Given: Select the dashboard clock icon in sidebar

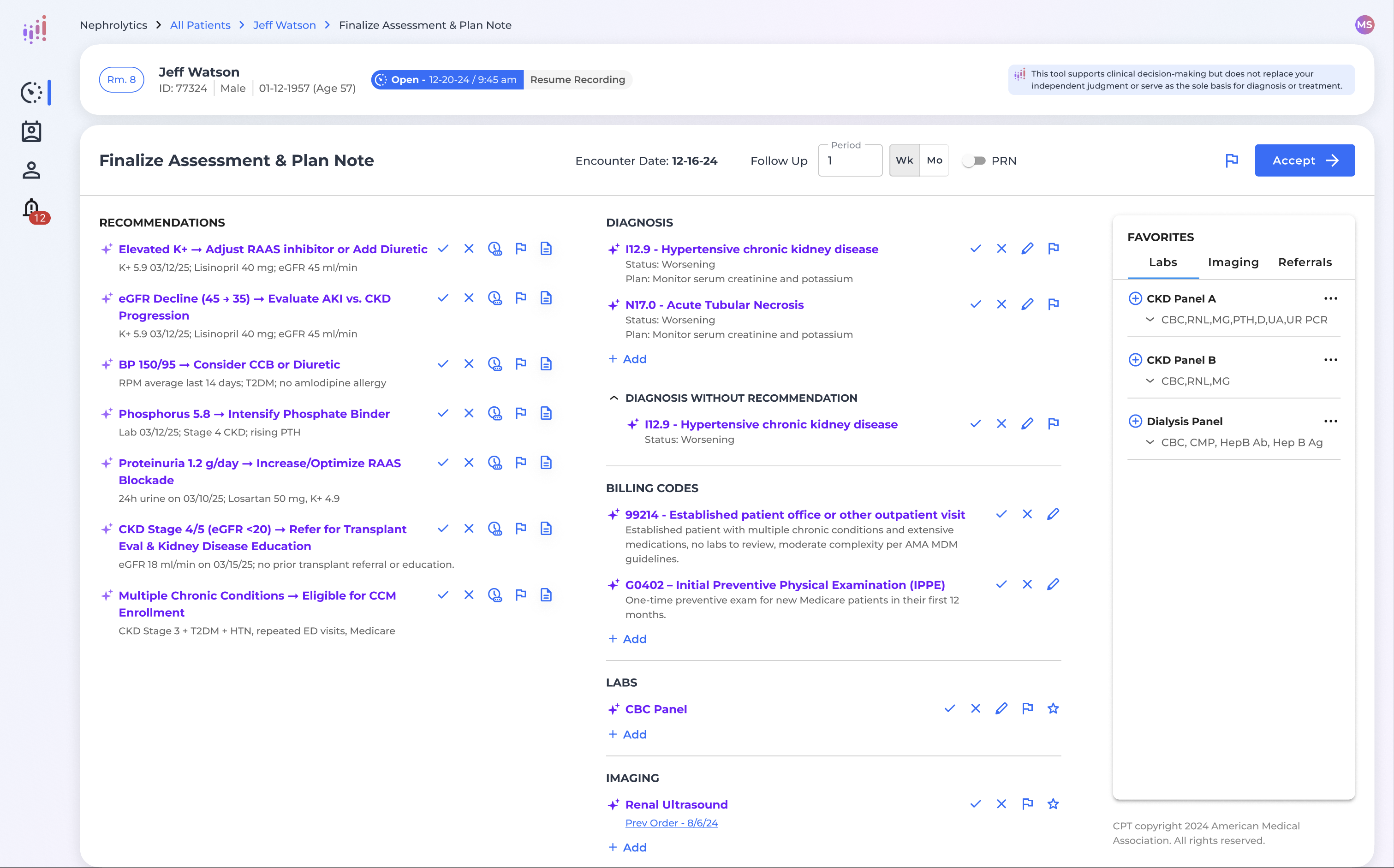Looking at the screenshot, I should pos(32,92).
